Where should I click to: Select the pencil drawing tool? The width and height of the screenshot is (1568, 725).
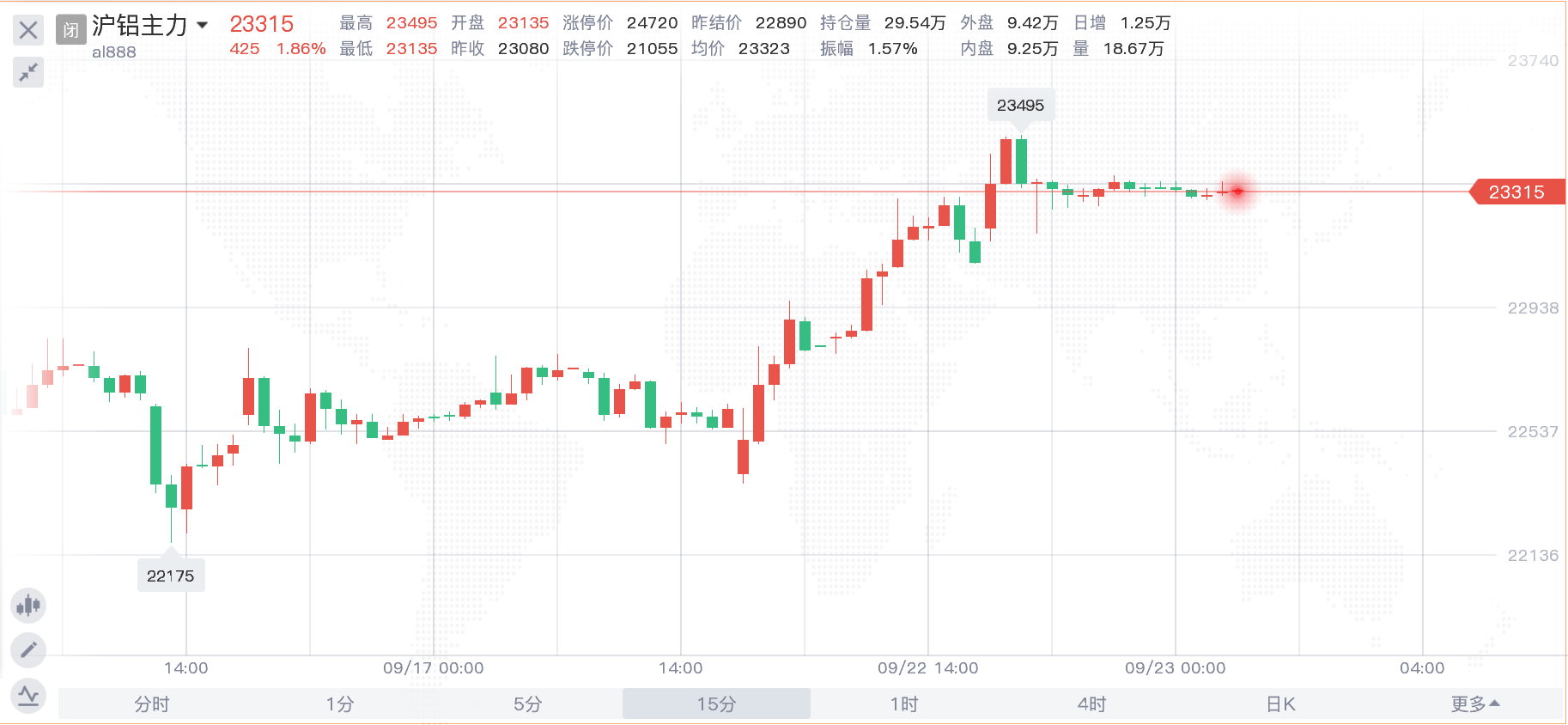(28, 649)
